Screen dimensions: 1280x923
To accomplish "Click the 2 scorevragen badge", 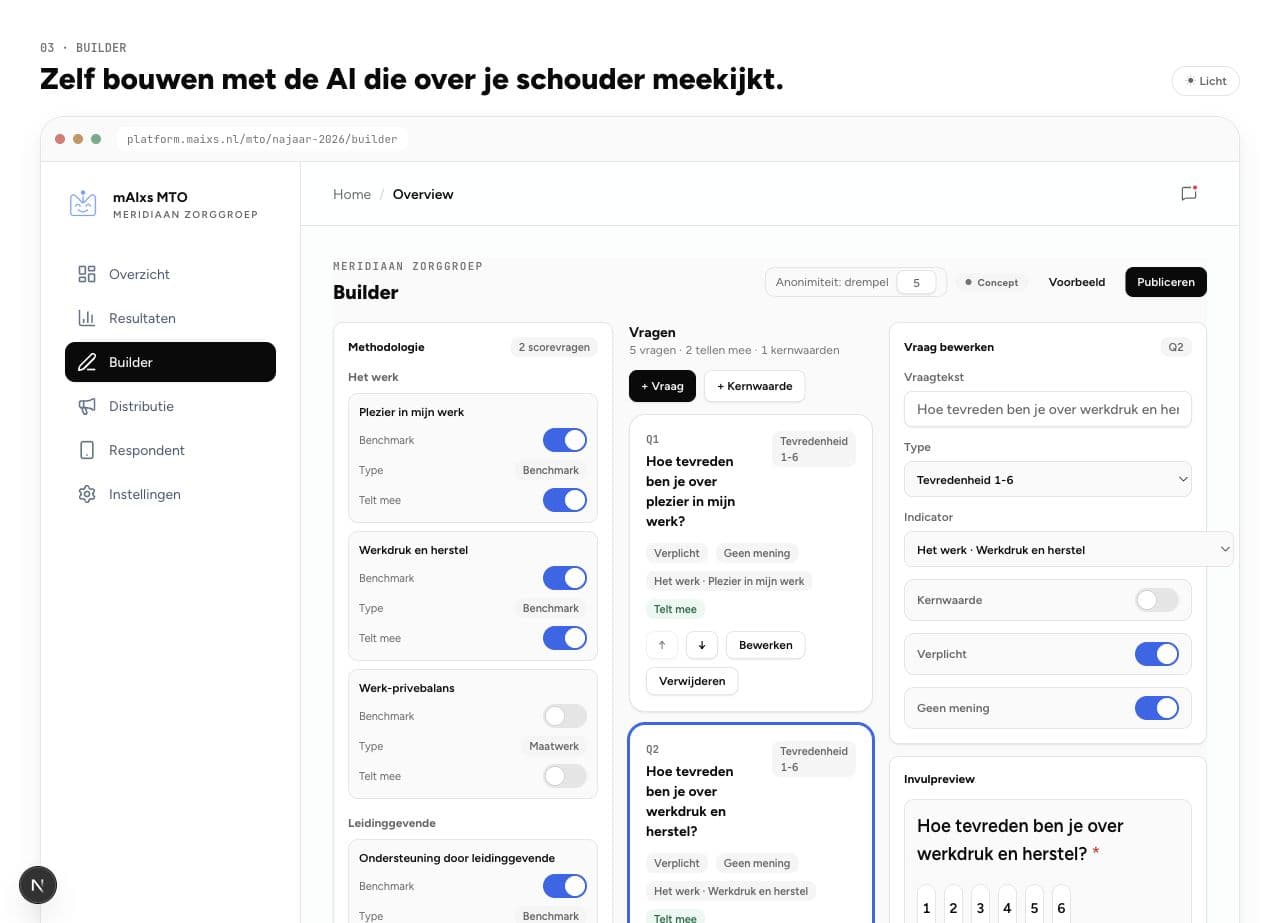I will pos(555,347).
